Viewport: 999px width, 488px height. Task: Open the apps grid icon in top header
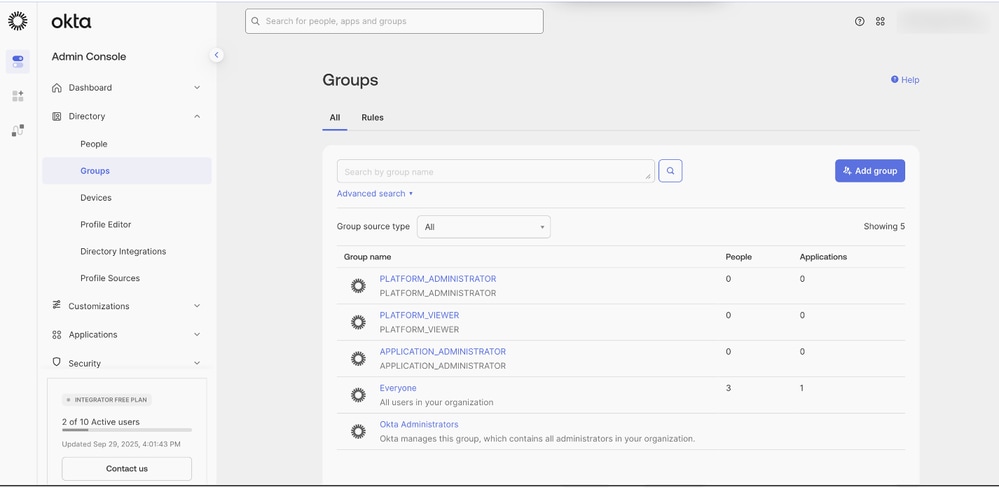click(880, 21)
